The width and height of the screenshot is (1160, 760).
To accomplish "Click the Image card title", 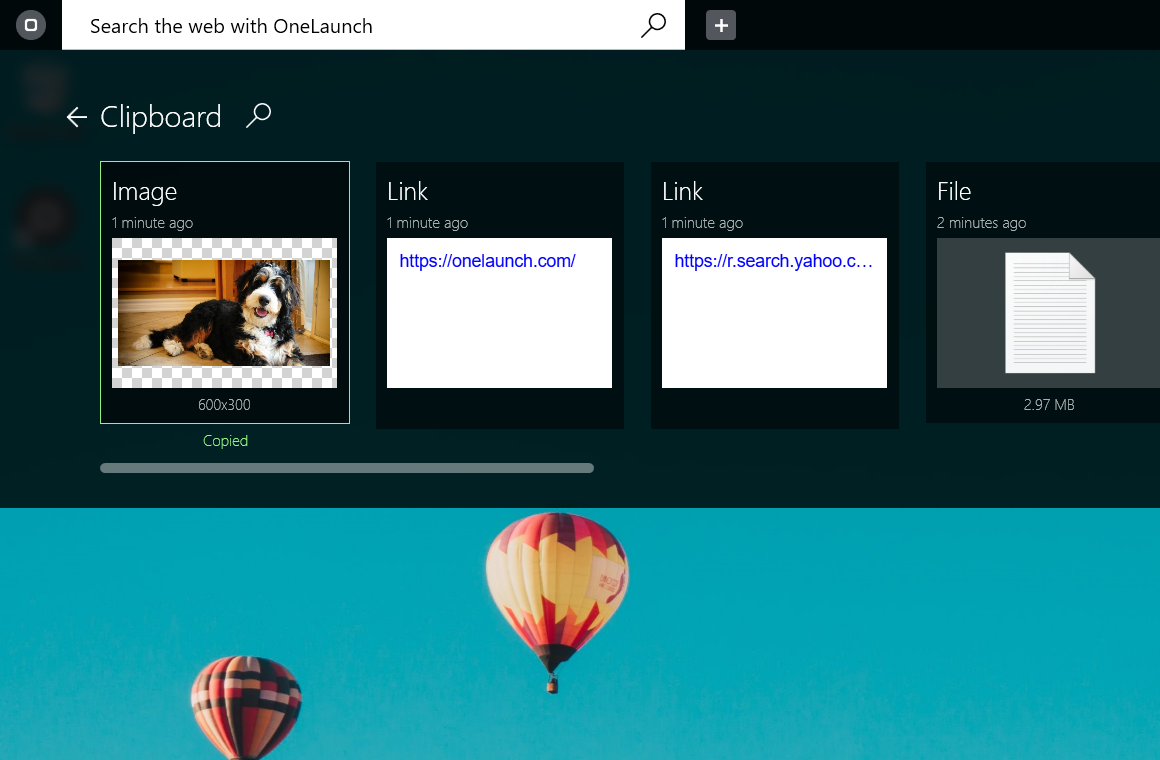I will pos(144,192).
